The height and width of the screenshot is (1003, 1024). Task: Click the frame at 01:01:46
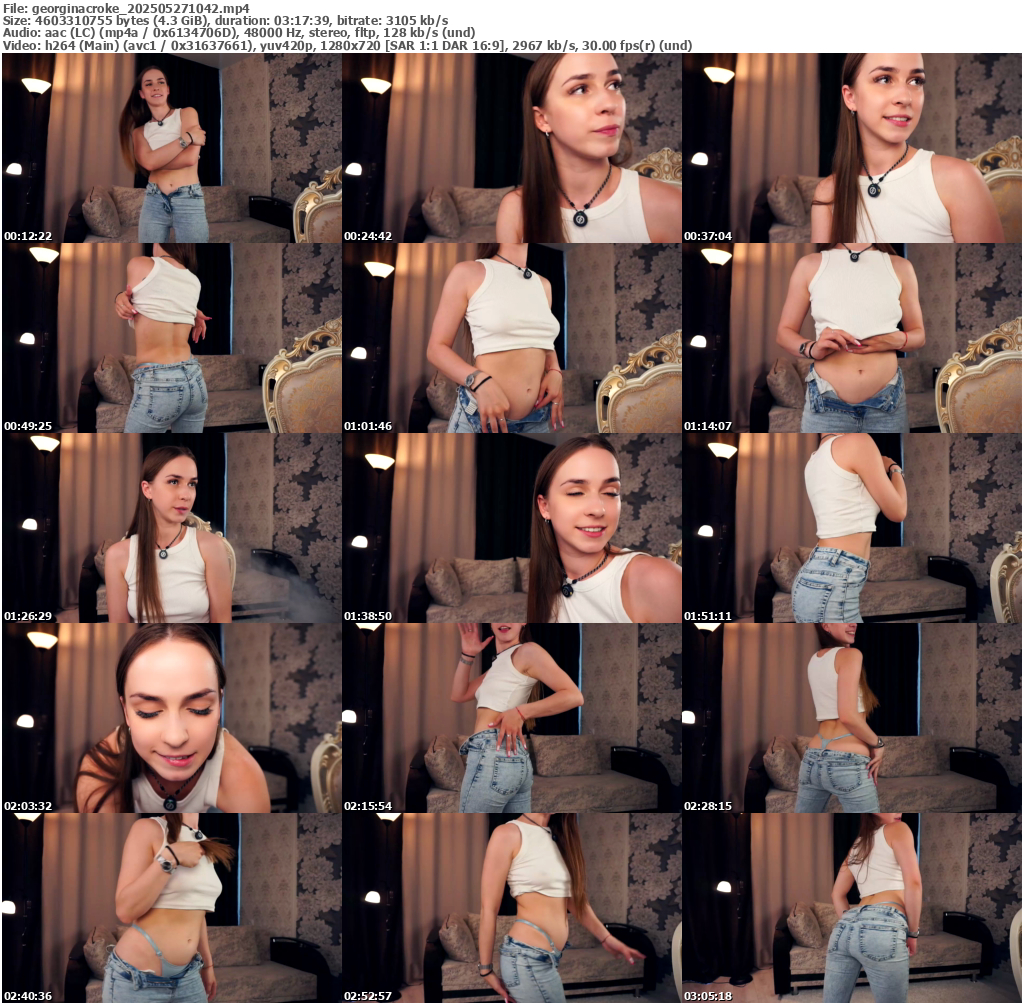click(511, 338)
